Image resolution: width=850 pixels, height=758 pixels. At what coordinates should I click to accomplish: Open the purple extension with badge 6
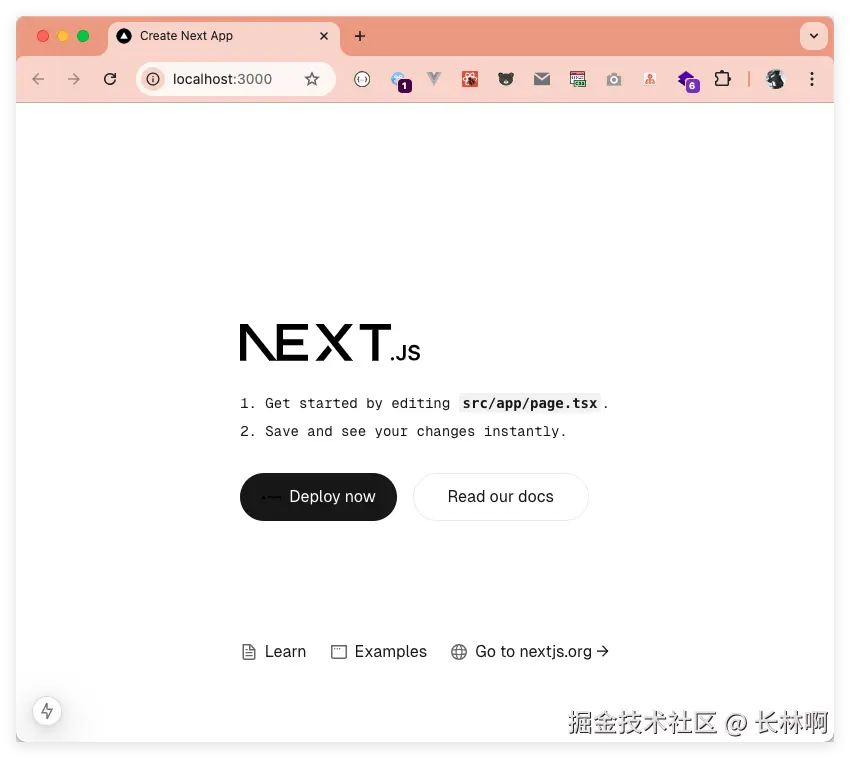(688, 81)
